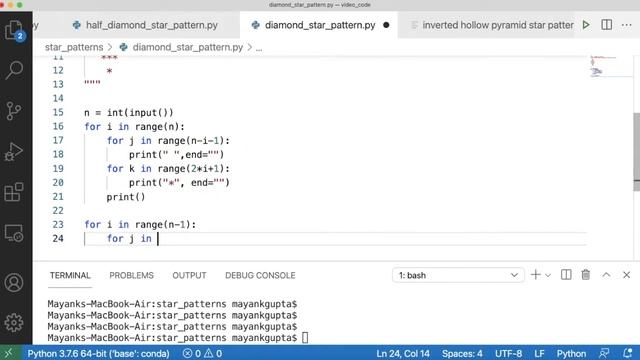Expand the new terminal launch profile arrow

(548, 276)
